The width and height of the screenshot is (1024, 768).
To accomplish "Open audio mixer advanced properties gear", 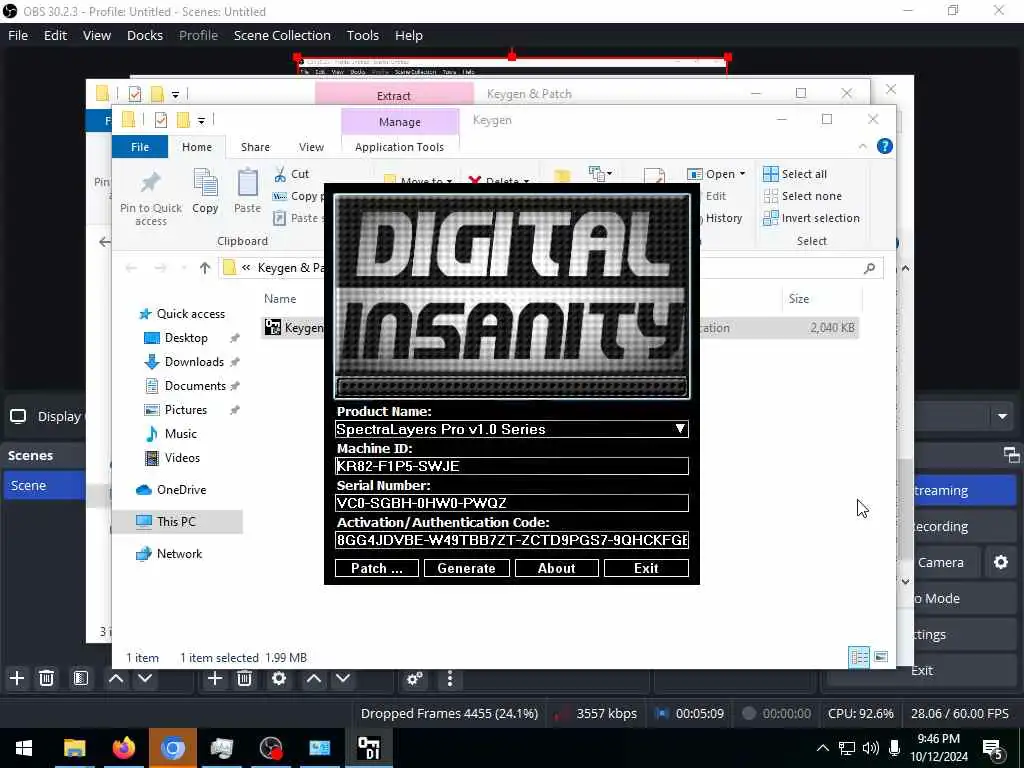I will click(415, 679).
